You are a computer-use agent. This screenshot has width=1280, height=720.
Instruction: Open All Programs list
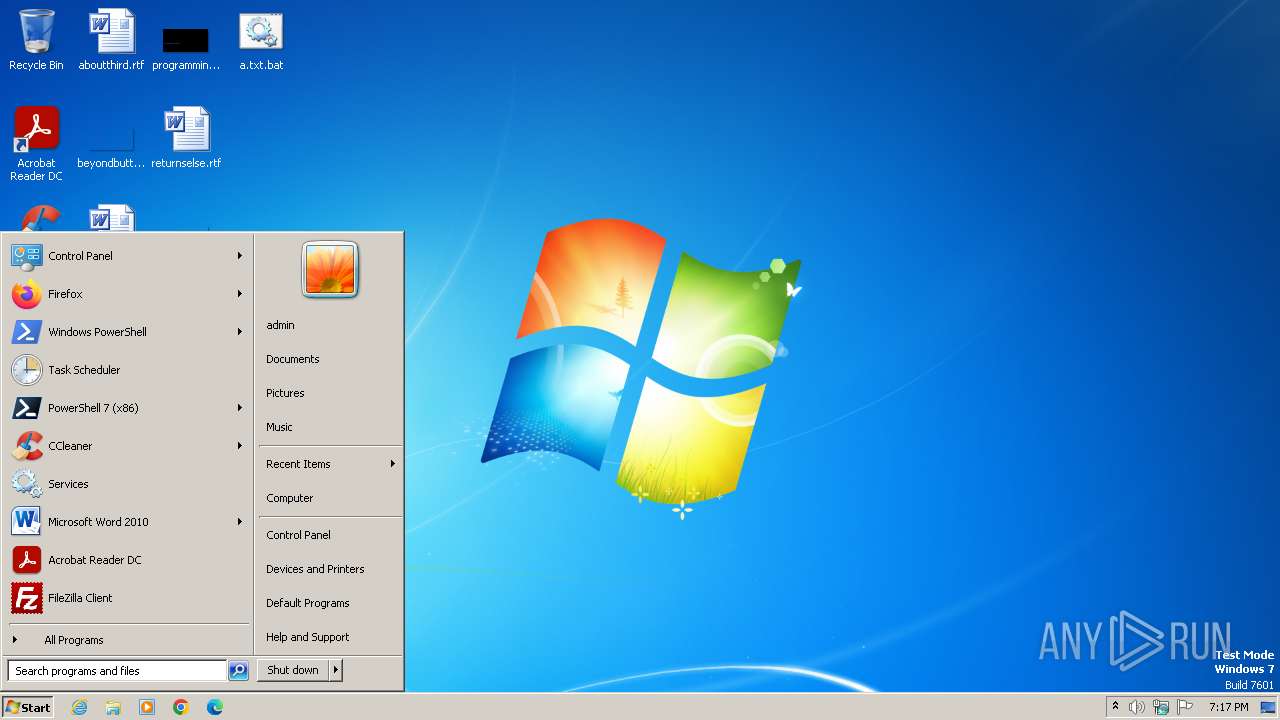pos(127,640)
